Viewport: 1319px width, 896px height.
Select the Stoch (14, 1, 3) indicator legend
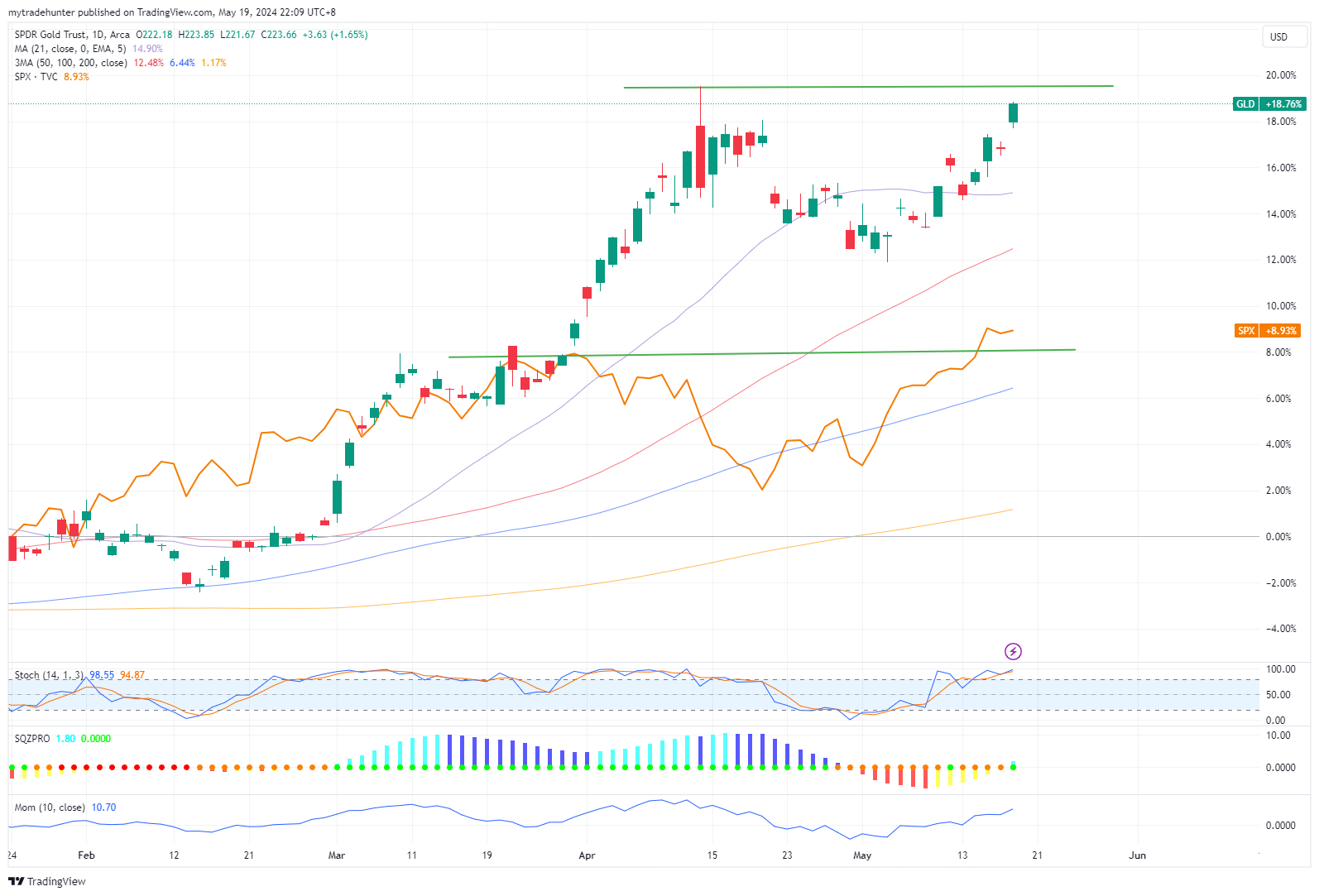(x=49, y=675)
